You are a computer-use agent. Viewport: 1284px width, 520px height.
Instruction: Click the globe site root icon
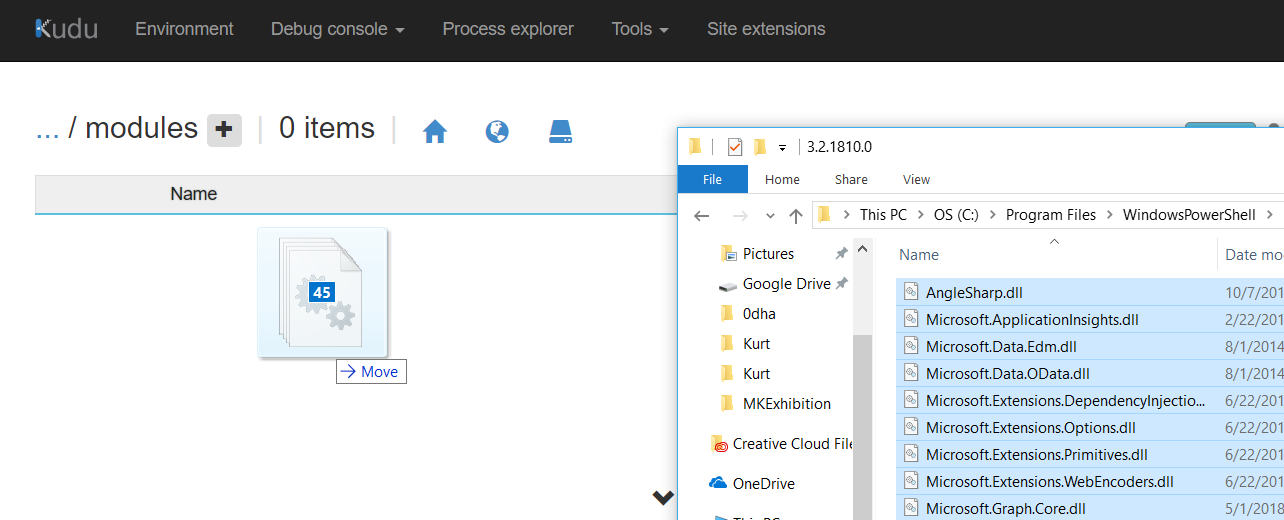click(497, 131)
